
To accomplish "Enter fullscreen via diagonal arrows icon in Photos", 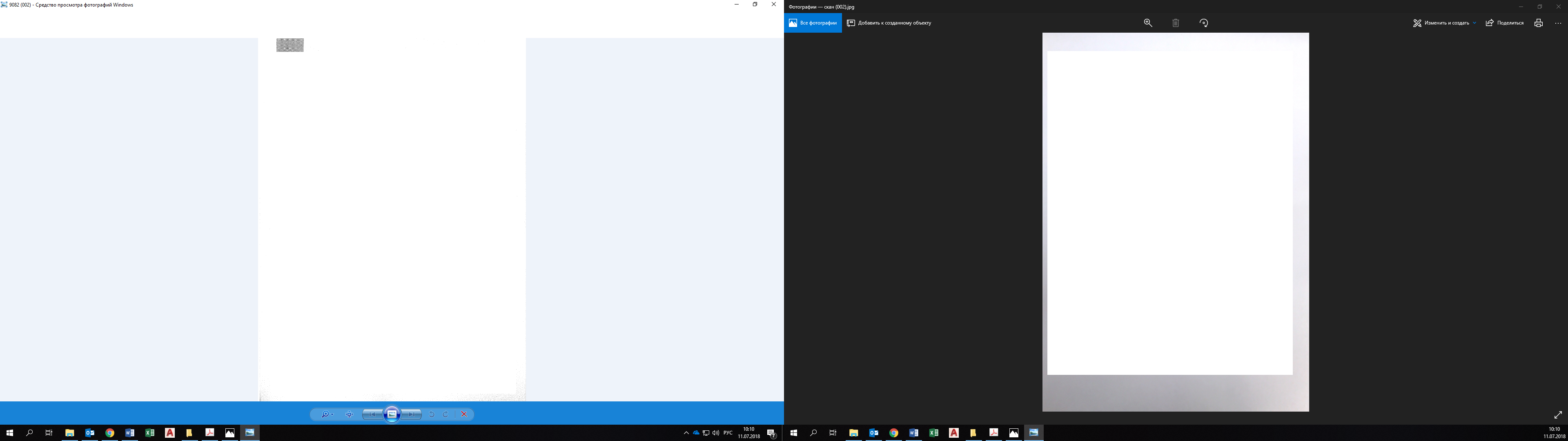I will pos(1558,415).
